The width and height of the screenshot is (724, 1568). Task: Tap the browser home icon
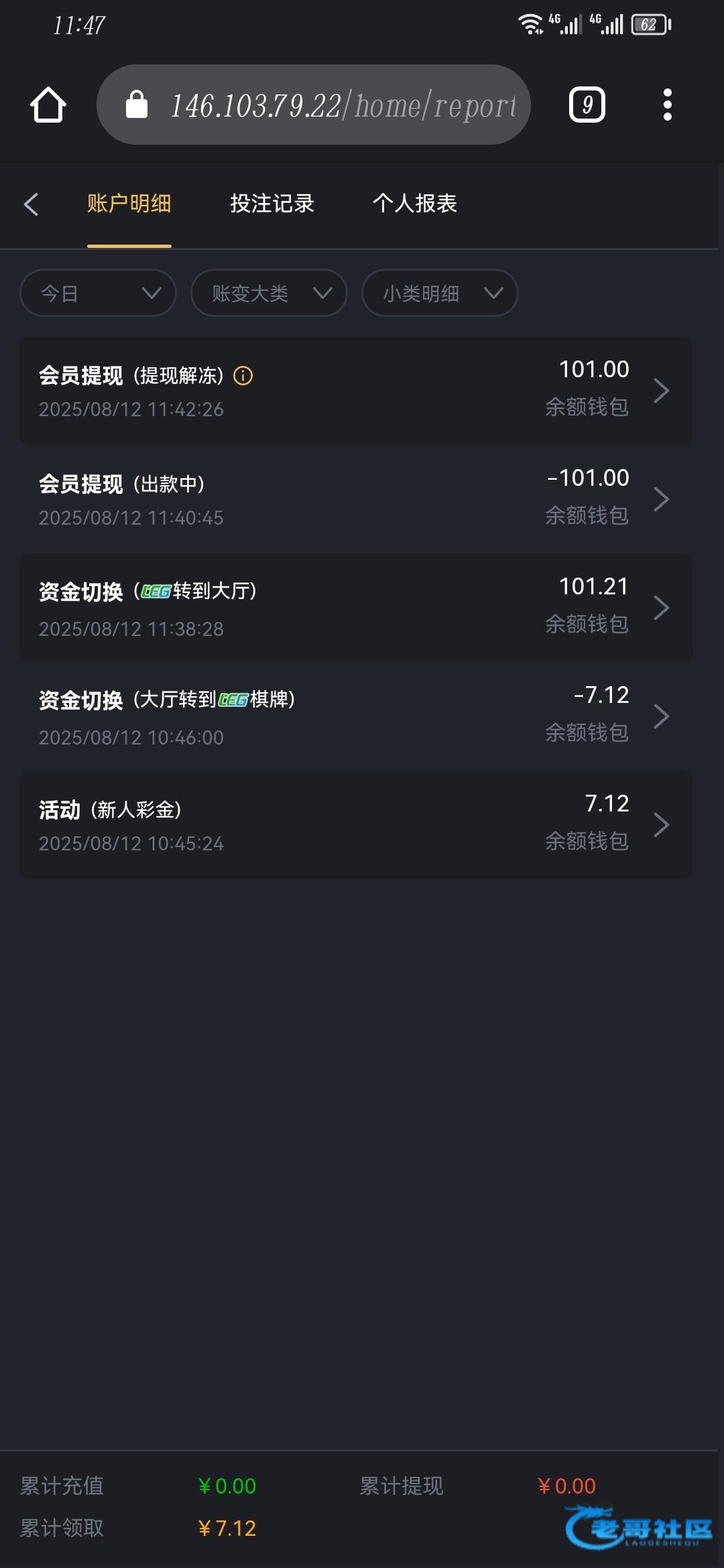(x=48, y=105)
